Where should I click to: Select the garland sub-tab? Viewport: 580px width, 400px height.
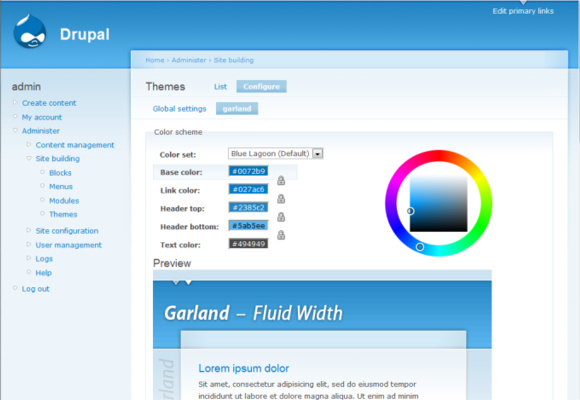pos(237,109)
